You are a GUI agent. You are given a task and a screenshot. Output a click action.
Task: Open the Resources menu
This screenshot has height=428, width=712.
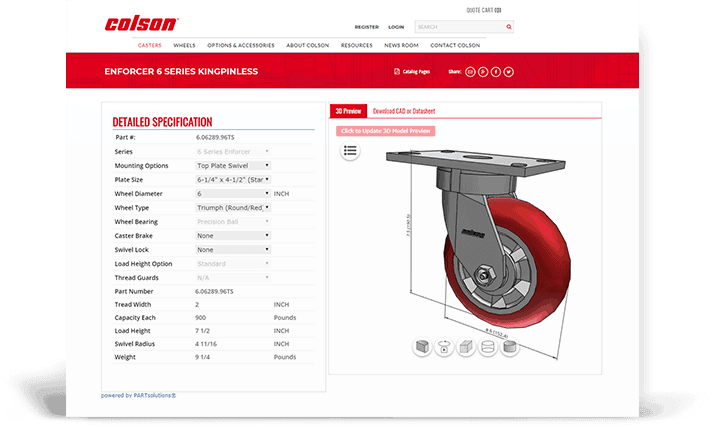coord(357,45)
